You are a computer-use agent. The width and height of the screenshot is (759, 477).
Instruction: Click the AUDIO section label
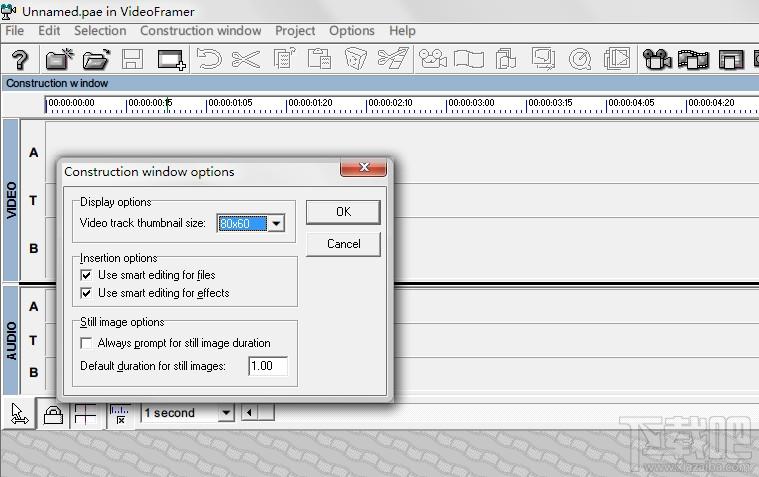(11, 340)
